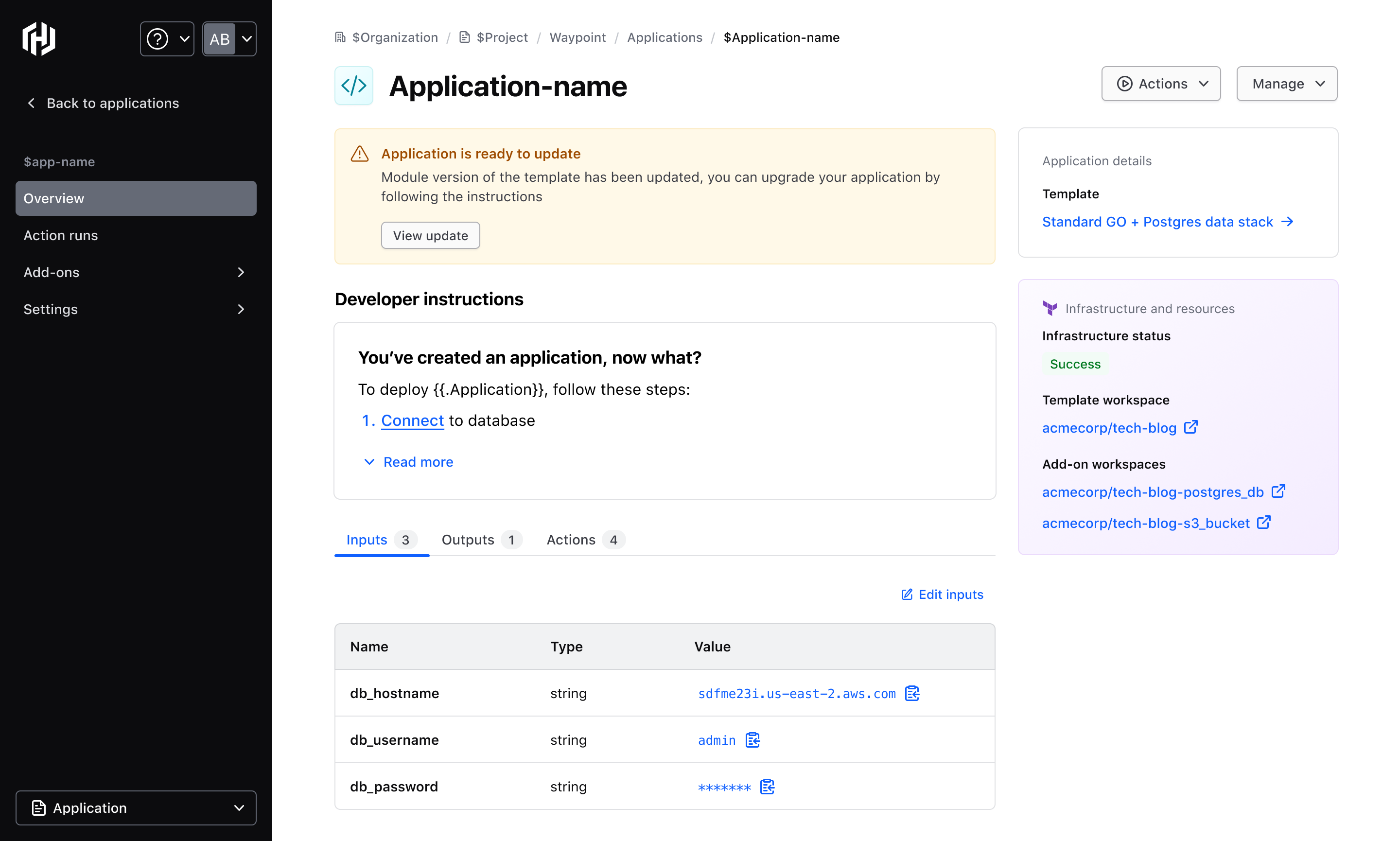
Task: Open the Application switcher dropdown
Action: tap(136, 807)
